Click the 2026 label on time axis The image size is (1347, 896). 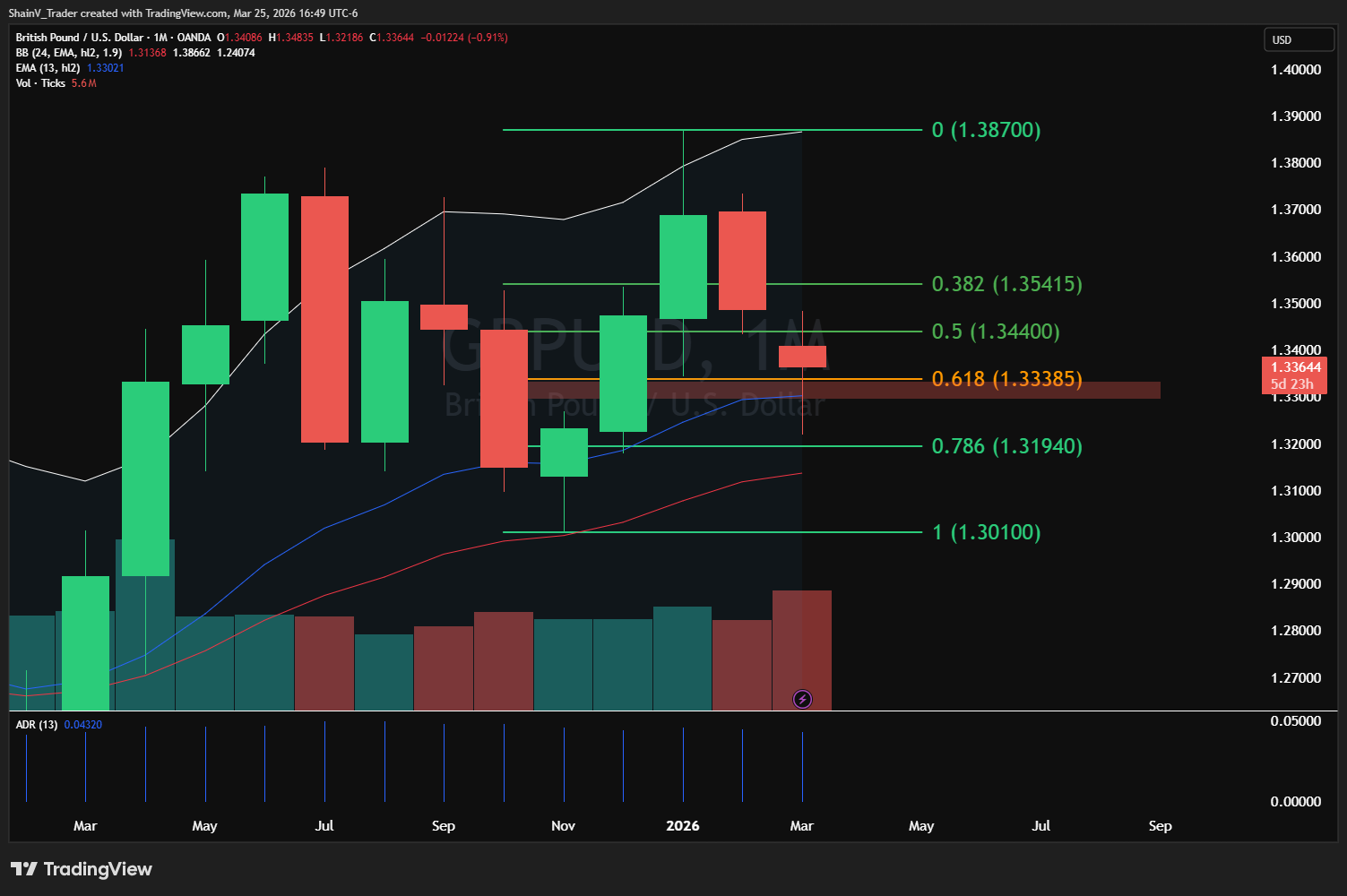pyautogui.click(x=682, y=826)
